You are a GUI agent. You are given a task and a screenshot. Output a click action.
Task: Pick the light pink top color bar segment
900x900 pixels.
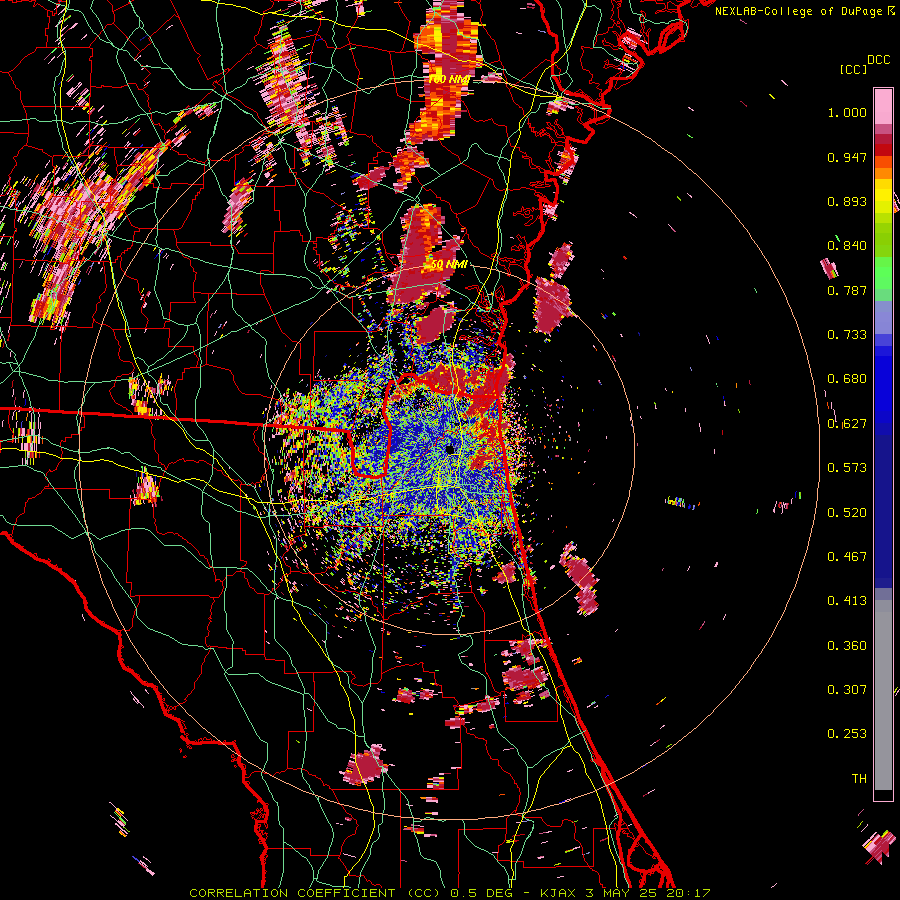[x=883, y=106]
